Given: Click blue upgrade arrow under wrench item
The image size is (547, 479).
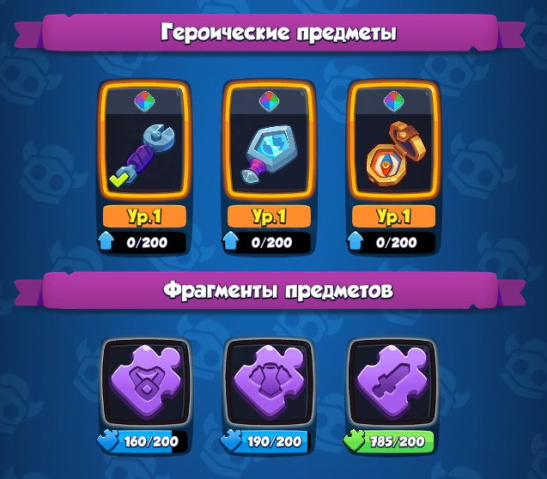Looking at the screenshot, I should [x=106, y=241].
